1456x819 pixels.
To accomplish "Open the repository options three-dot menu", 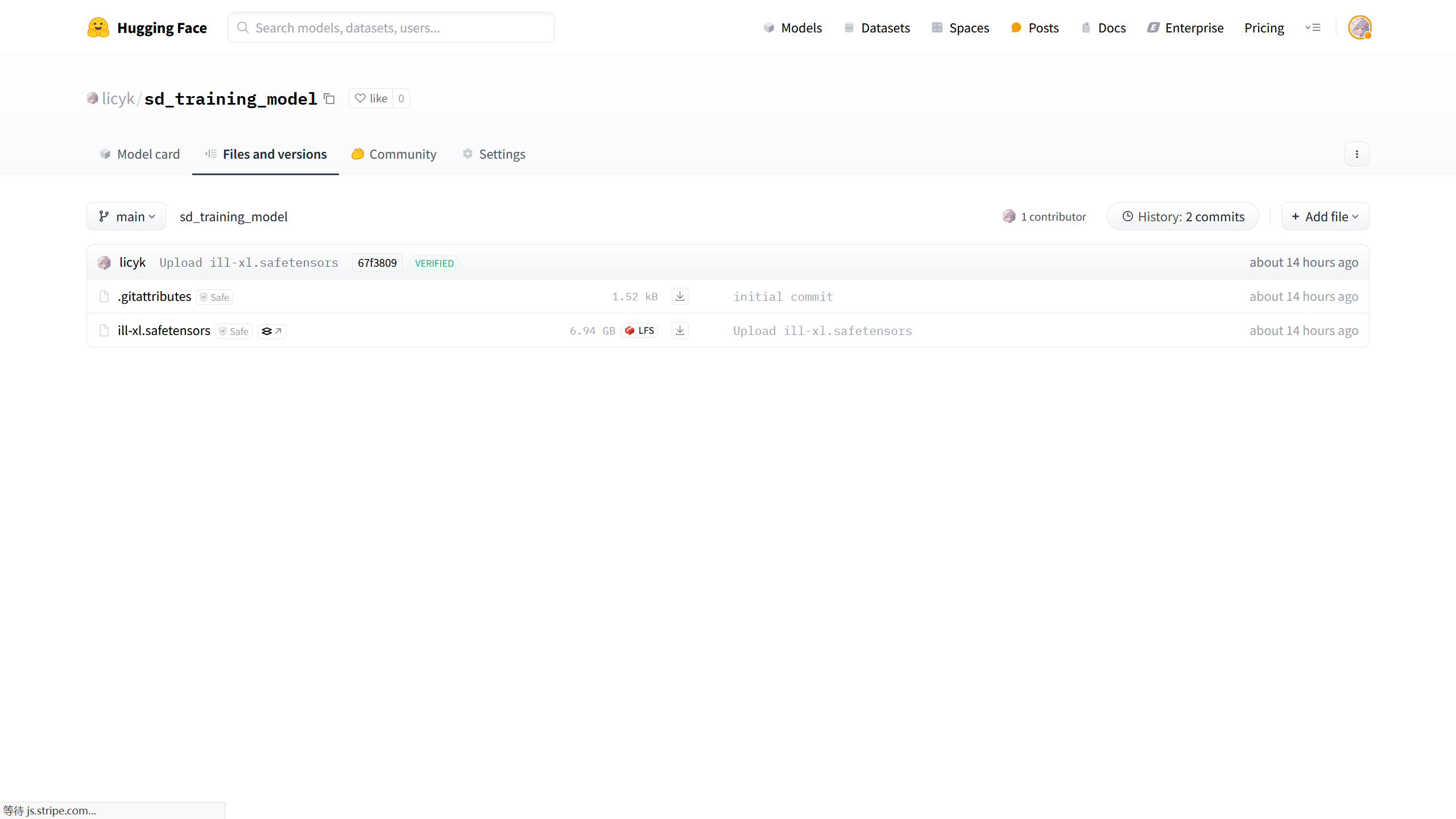I will pos(1358,154).
